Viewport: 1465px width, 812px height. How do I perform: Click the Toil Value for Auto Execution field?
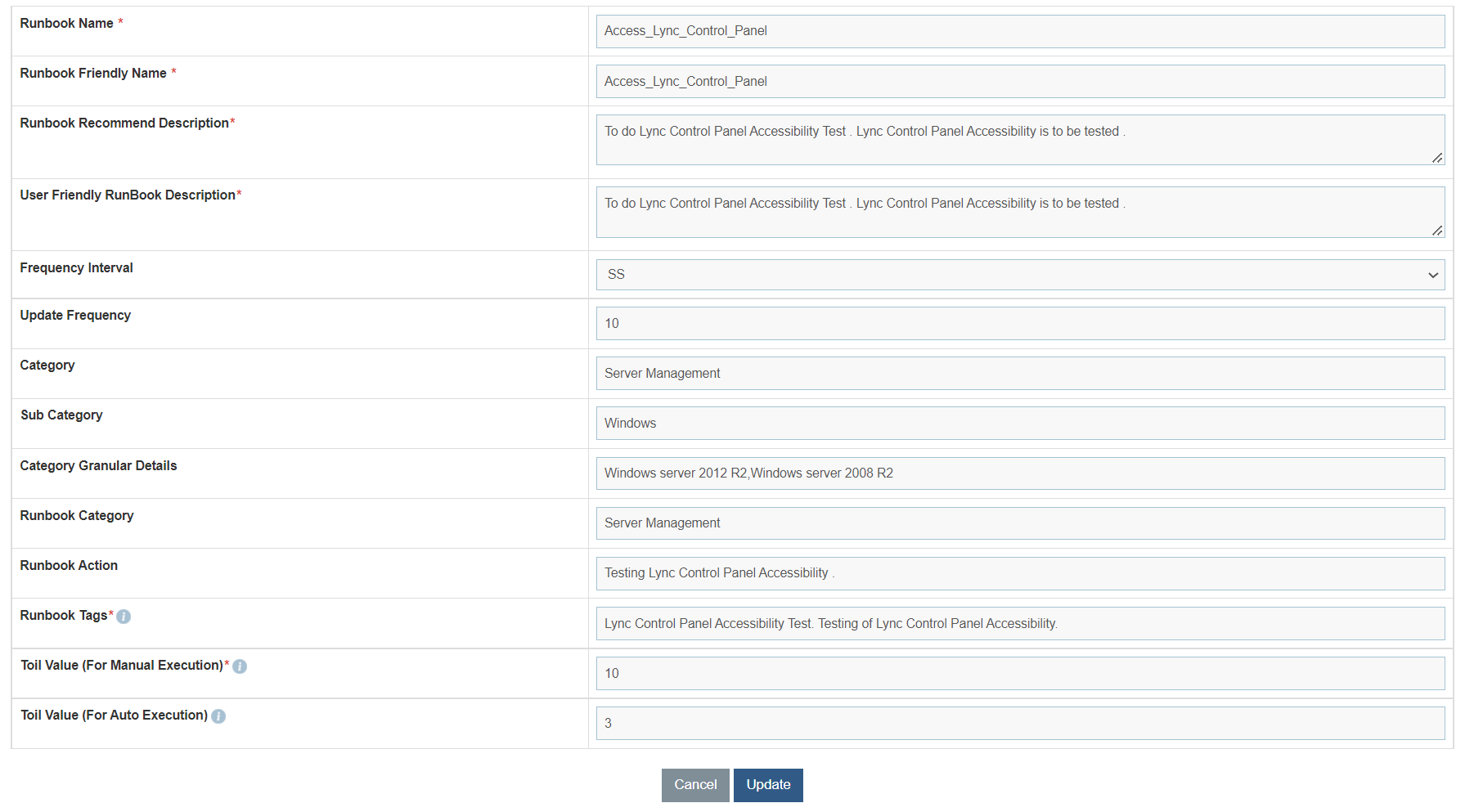[x=1018, y=723]
